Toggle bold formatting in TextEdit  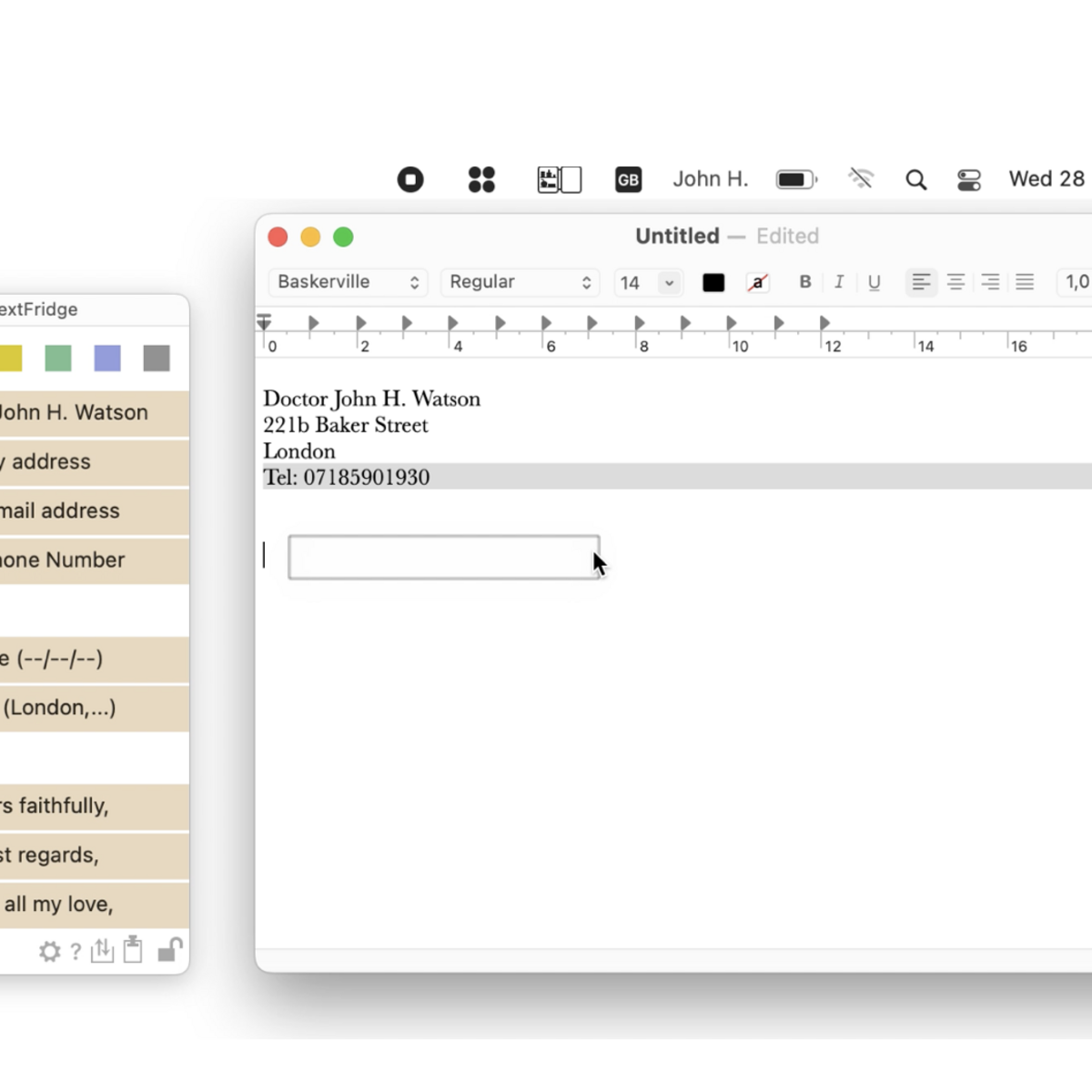(x=804, y=282)
